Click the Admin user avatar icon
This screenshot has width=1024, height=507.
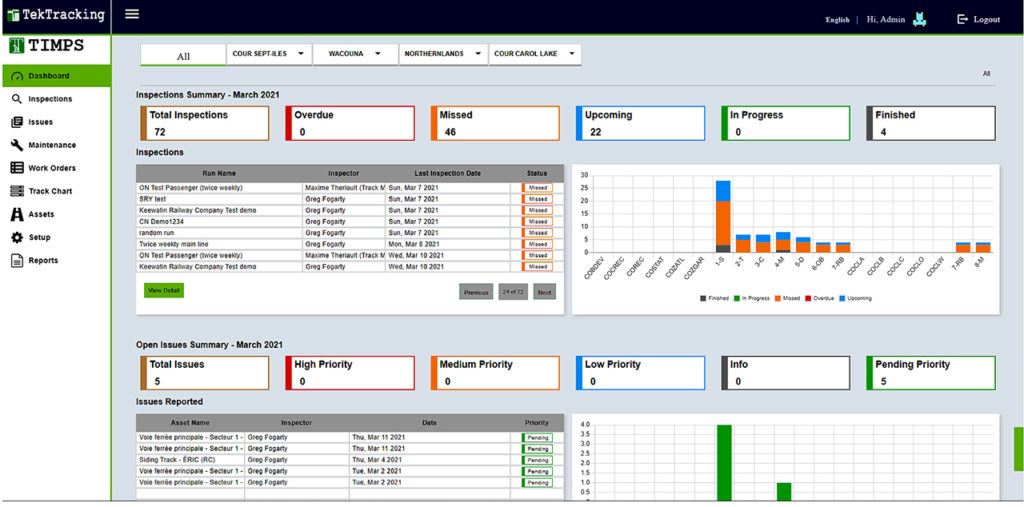[x=920, y=18]
